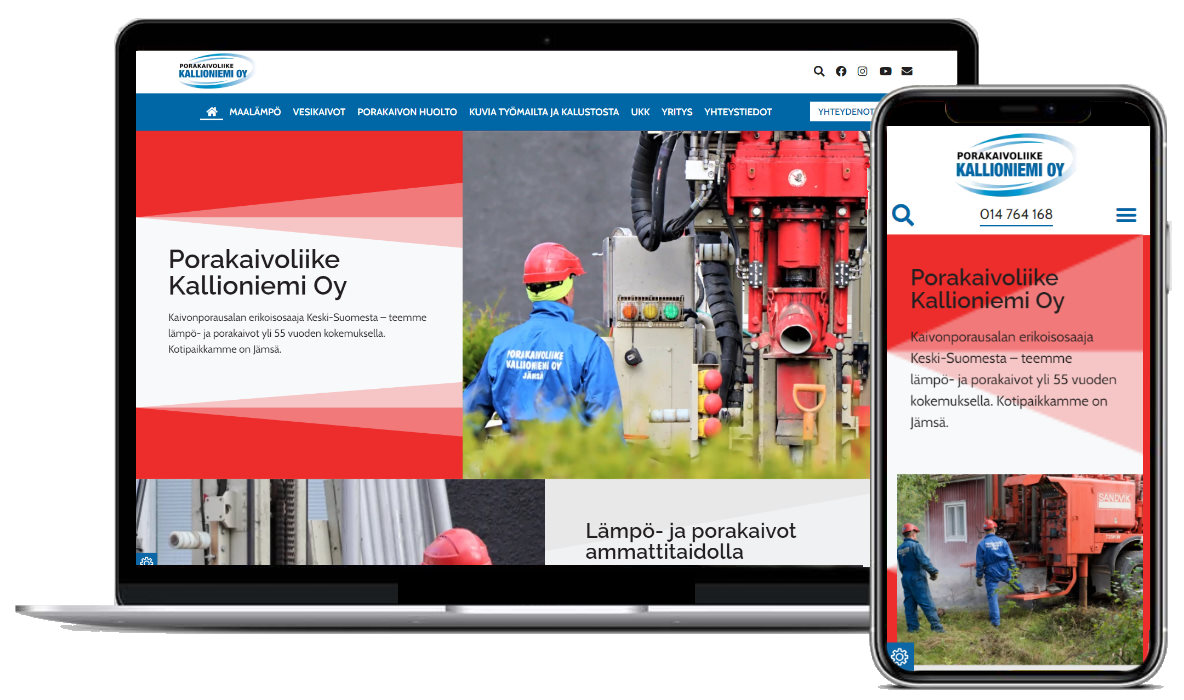The height and width of the screenshot is (700, 1184).
Task: Click 'Lämpö- ja porakaivot ammattitaidolla' heading
Action: pyautogui.click(x=690, y=541)
